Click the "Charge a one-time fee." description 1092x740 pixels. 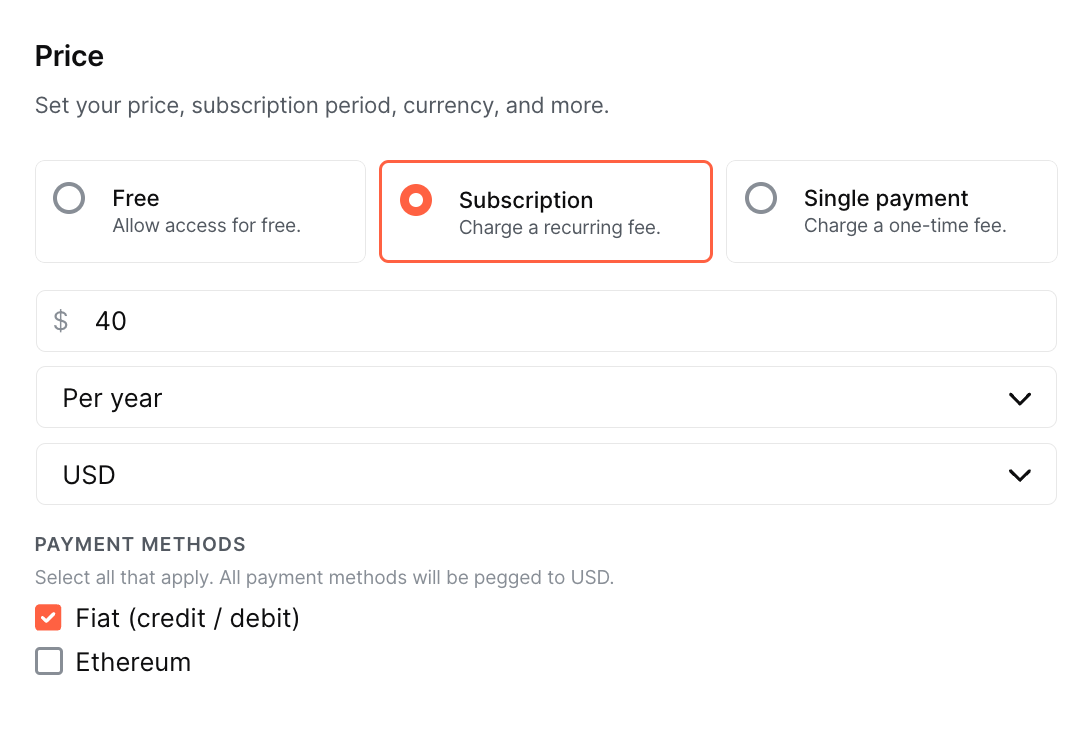point(905,226)
